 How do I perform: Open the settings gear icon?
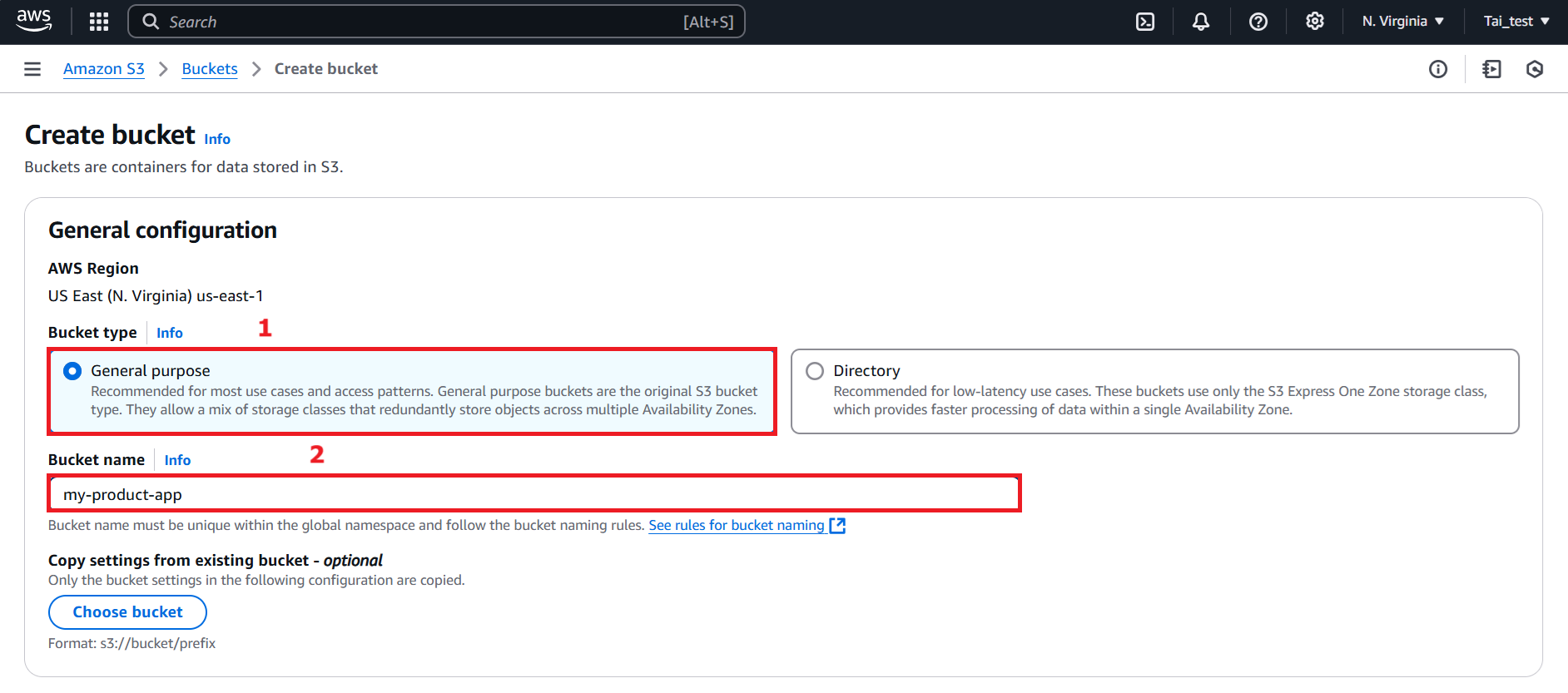(1315, 22)
